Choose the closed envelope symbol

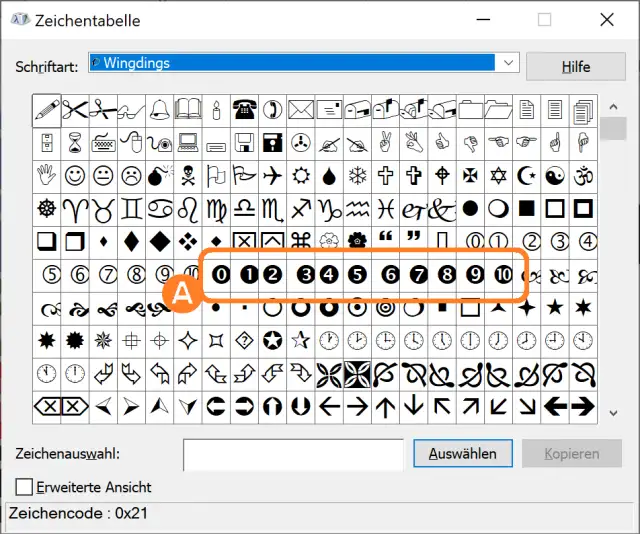point(301,110)
